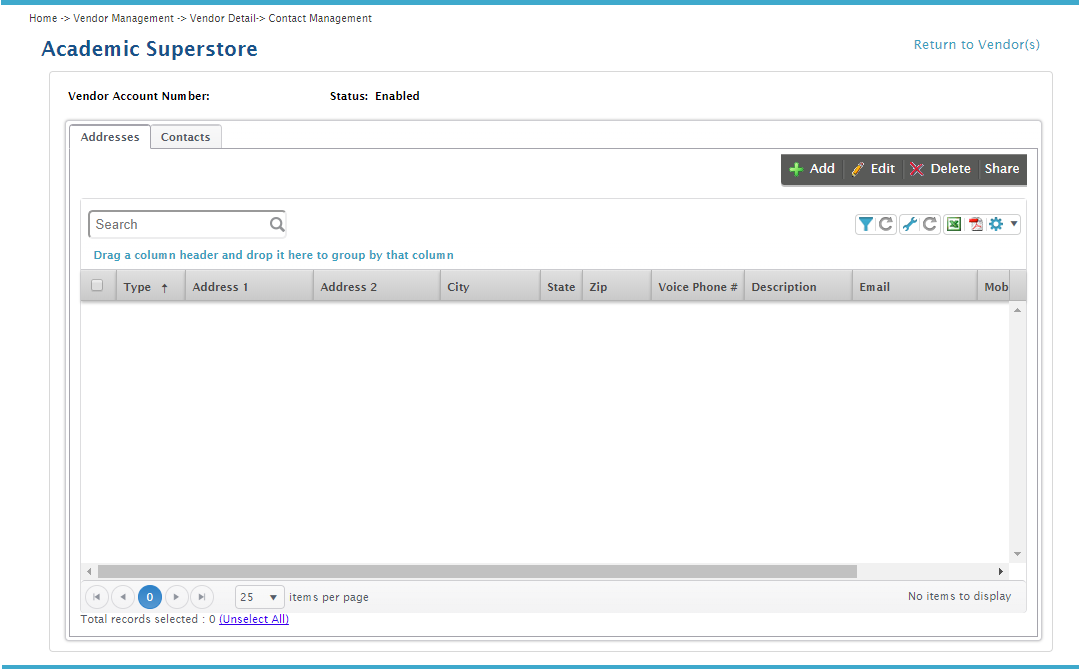Click the "No items to display" message
1079x669 pixels.
[x=959, y=596]
